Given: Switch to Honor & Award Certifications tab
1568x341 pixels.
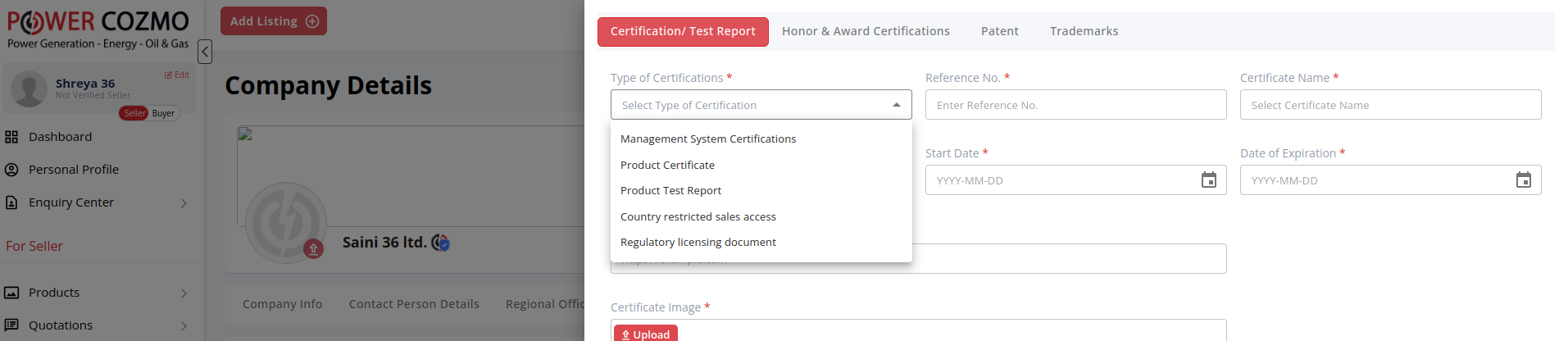Looking at the screenshot, I should click(x=866, y=31).
